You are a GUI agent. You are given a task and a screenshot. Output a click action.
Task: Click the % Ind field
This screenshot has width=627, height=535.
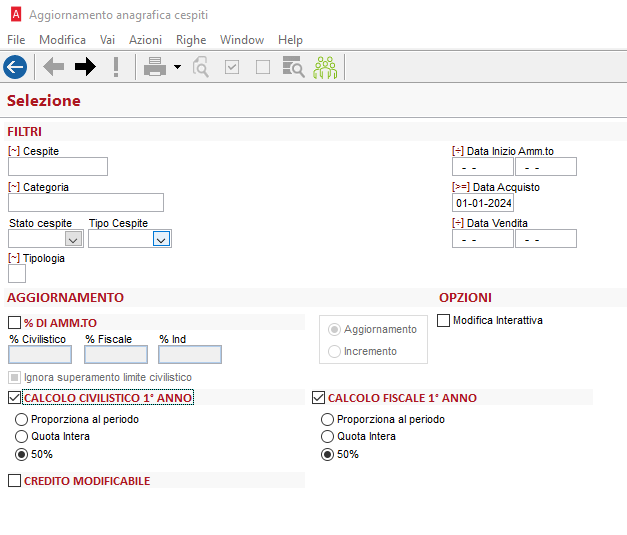pyautogui.click(x=190, y=354)
